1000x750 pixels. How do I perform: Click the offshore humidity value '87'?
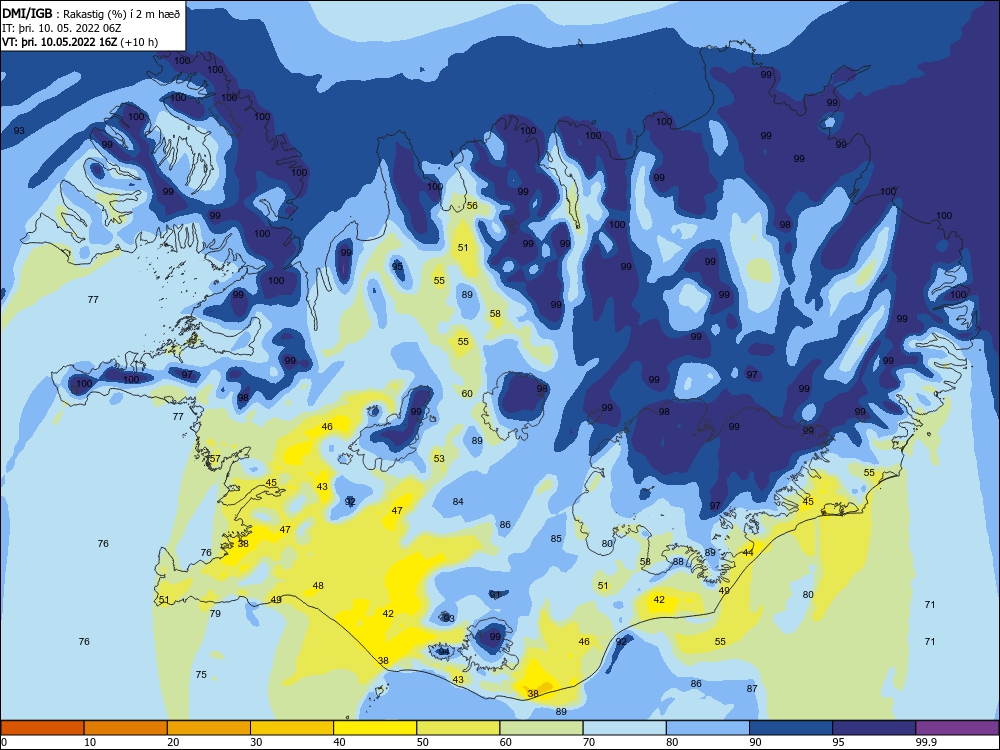pos(752,688)
